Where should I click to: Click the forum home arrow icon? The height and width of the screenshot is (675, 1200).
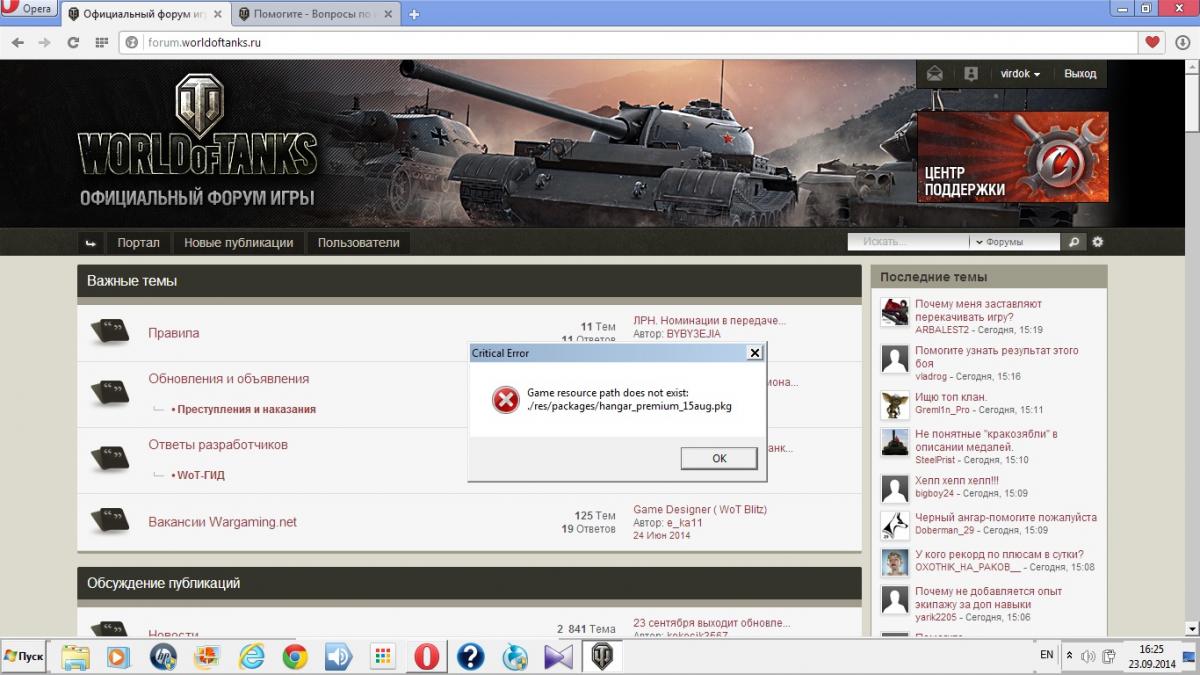pos(91,243)
